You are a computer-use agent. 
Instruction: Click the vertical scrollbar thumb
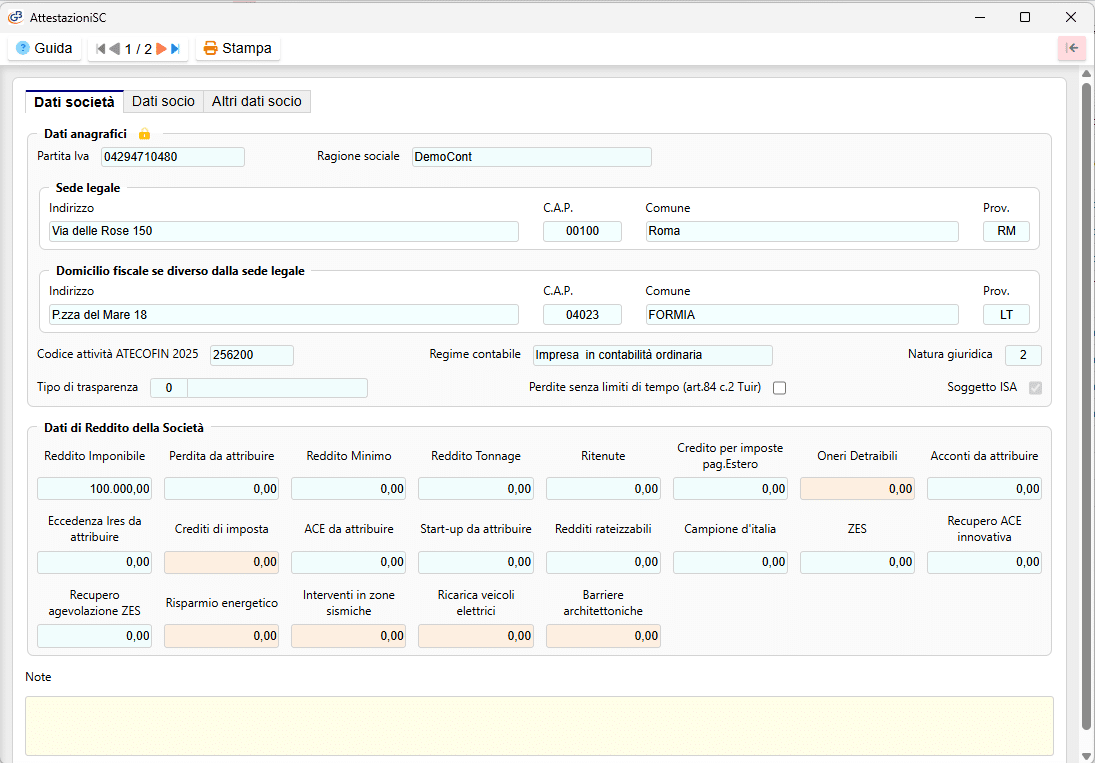(x=1086, y=400)
